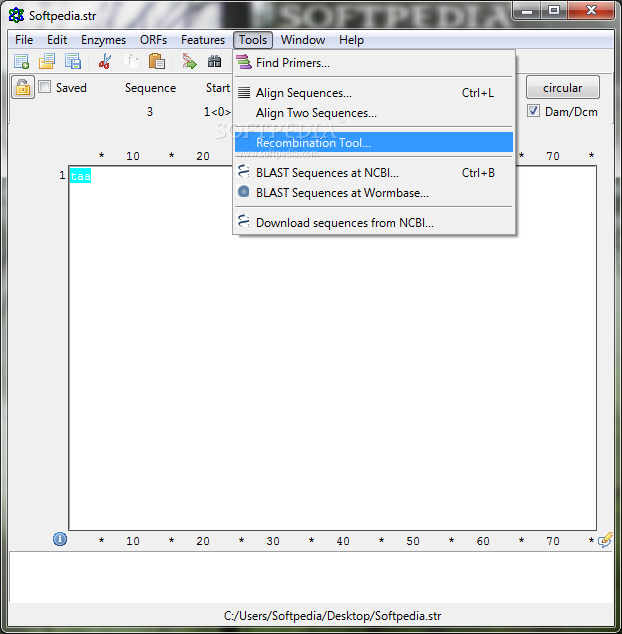Maximize the Softpedia.str window
This screenshot has width=622, height=634.
click(554, 10)
